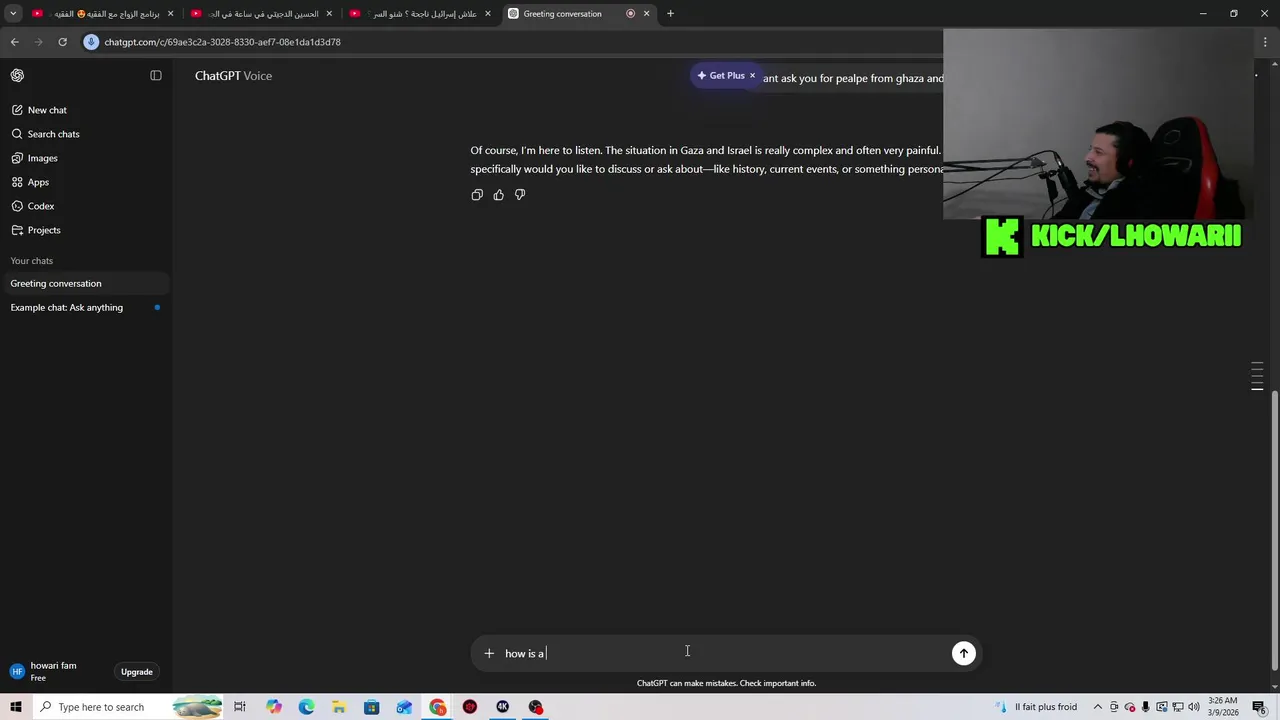1280x720 pixels.
Task: Open the notification center icon
Action: [1259, 707]
